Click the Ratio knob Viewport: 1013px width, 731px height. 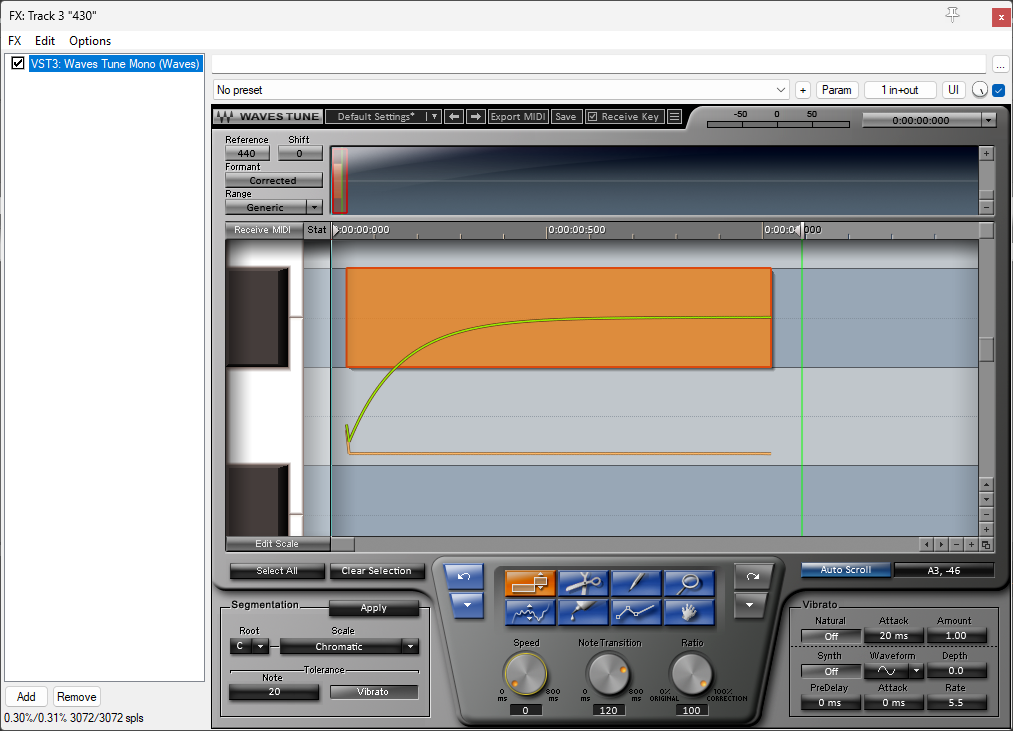tap(691, 673)
